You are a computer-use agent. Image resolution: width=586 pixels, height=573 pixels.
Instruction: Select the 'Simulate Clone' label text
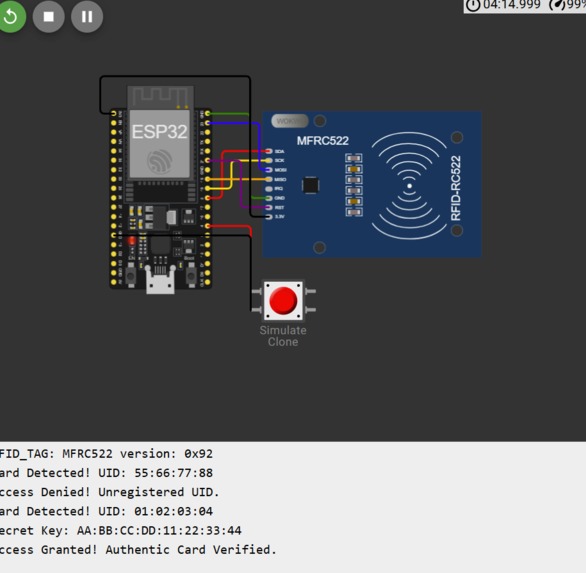click(283, 336)
